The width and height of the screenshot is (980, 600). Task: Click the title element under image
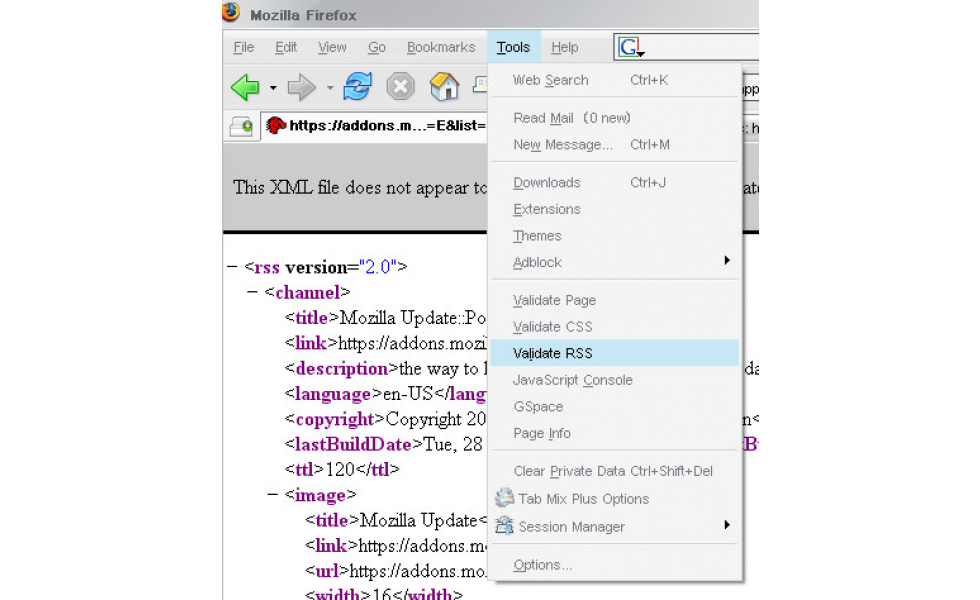(396, 520)
